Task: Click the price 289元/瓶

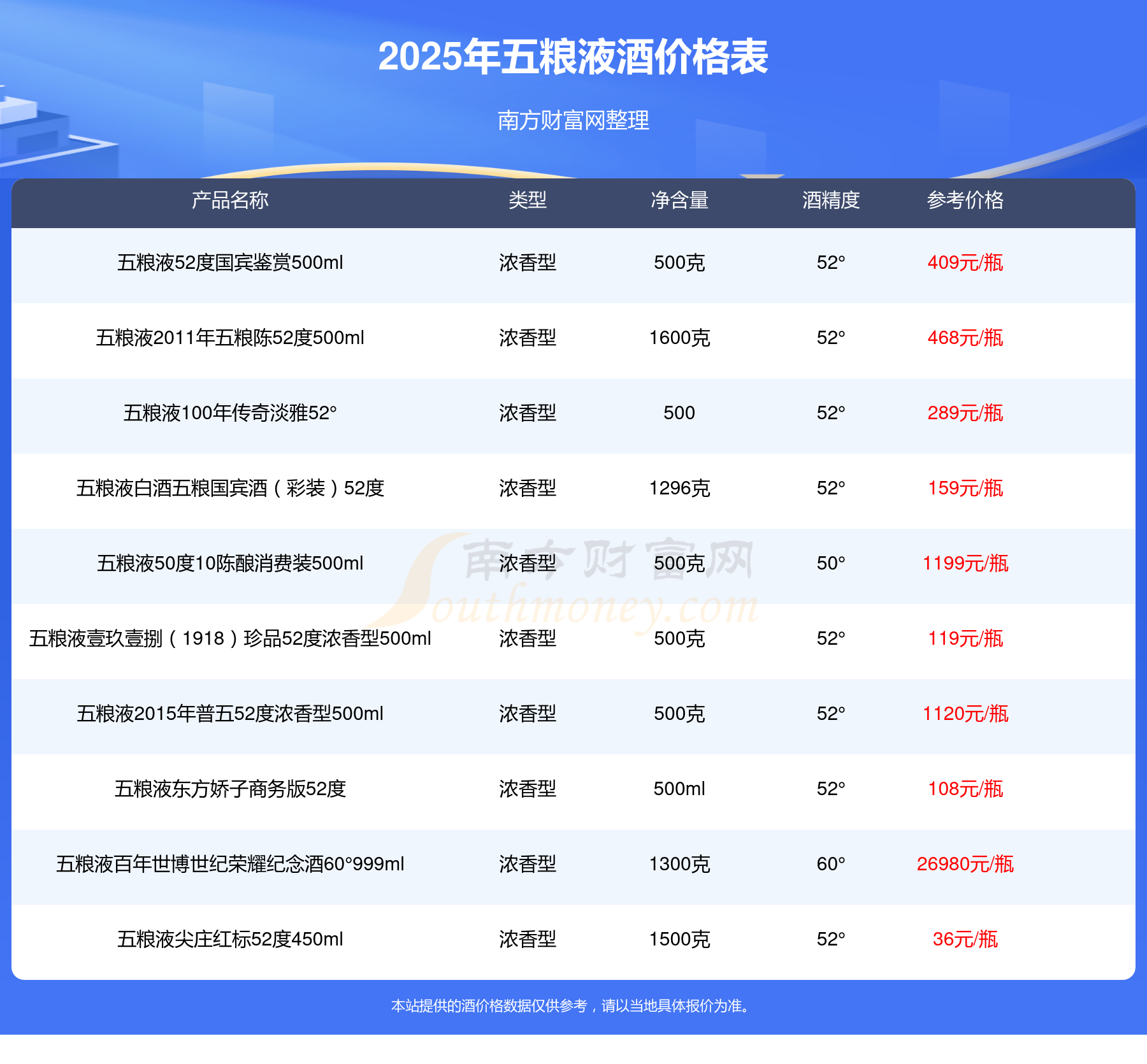Action: (x=965, y=413)
